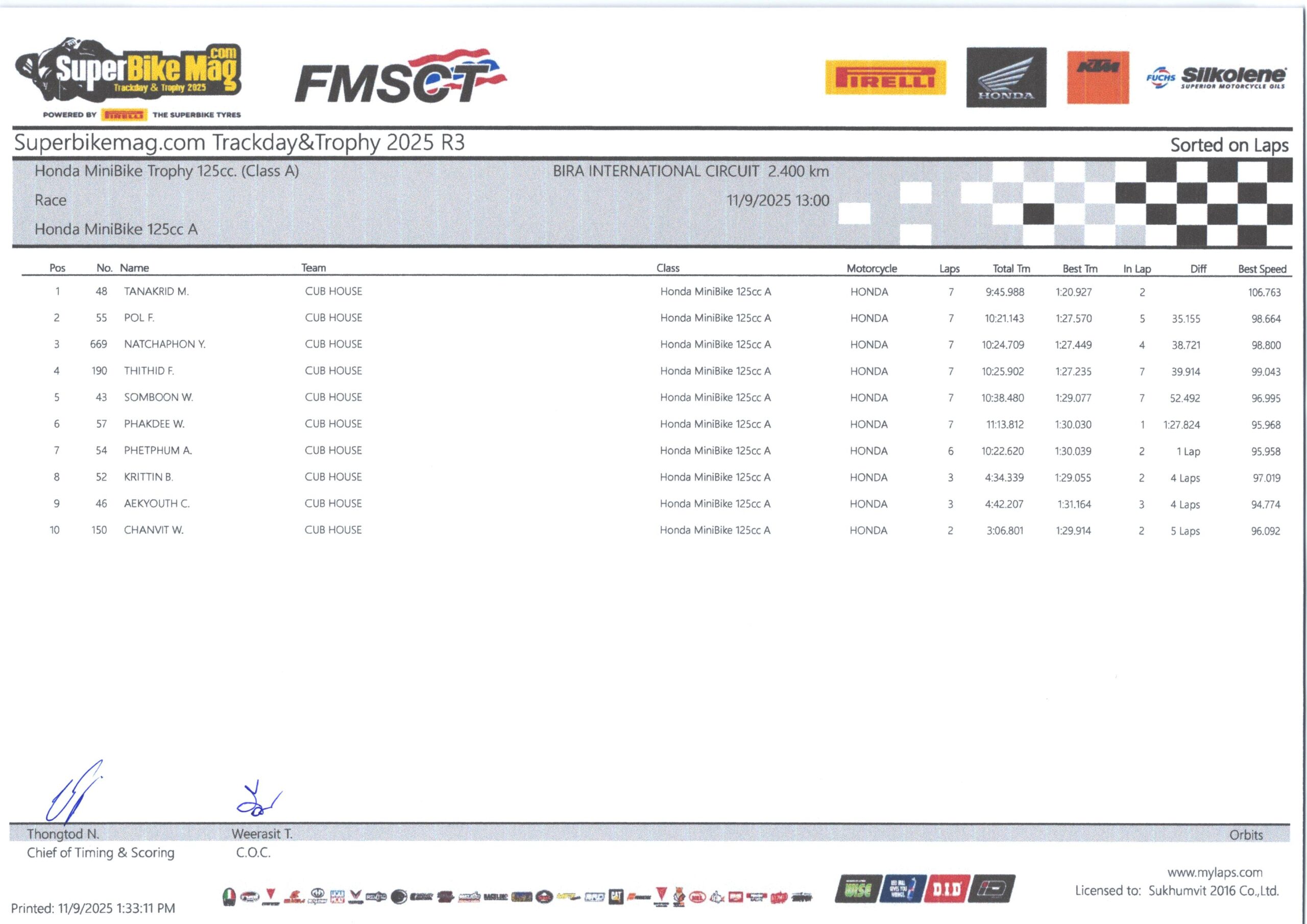1307x924 pixels.
Task: Click the Laps column header
Action: [949, 269]
